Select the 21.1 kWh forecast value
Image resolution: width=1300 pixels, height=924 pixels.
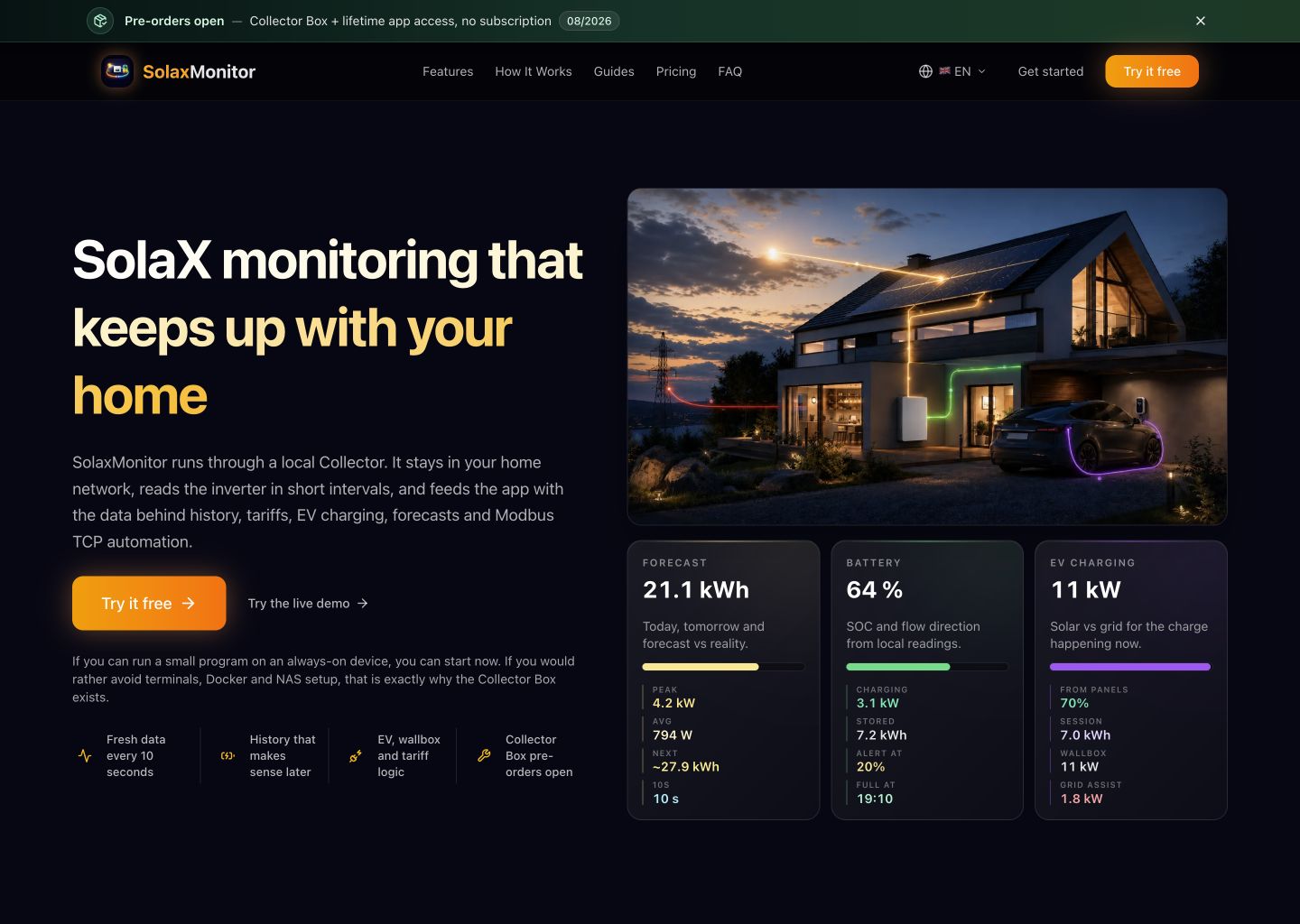pyautogui.click(x=696, y=590)
